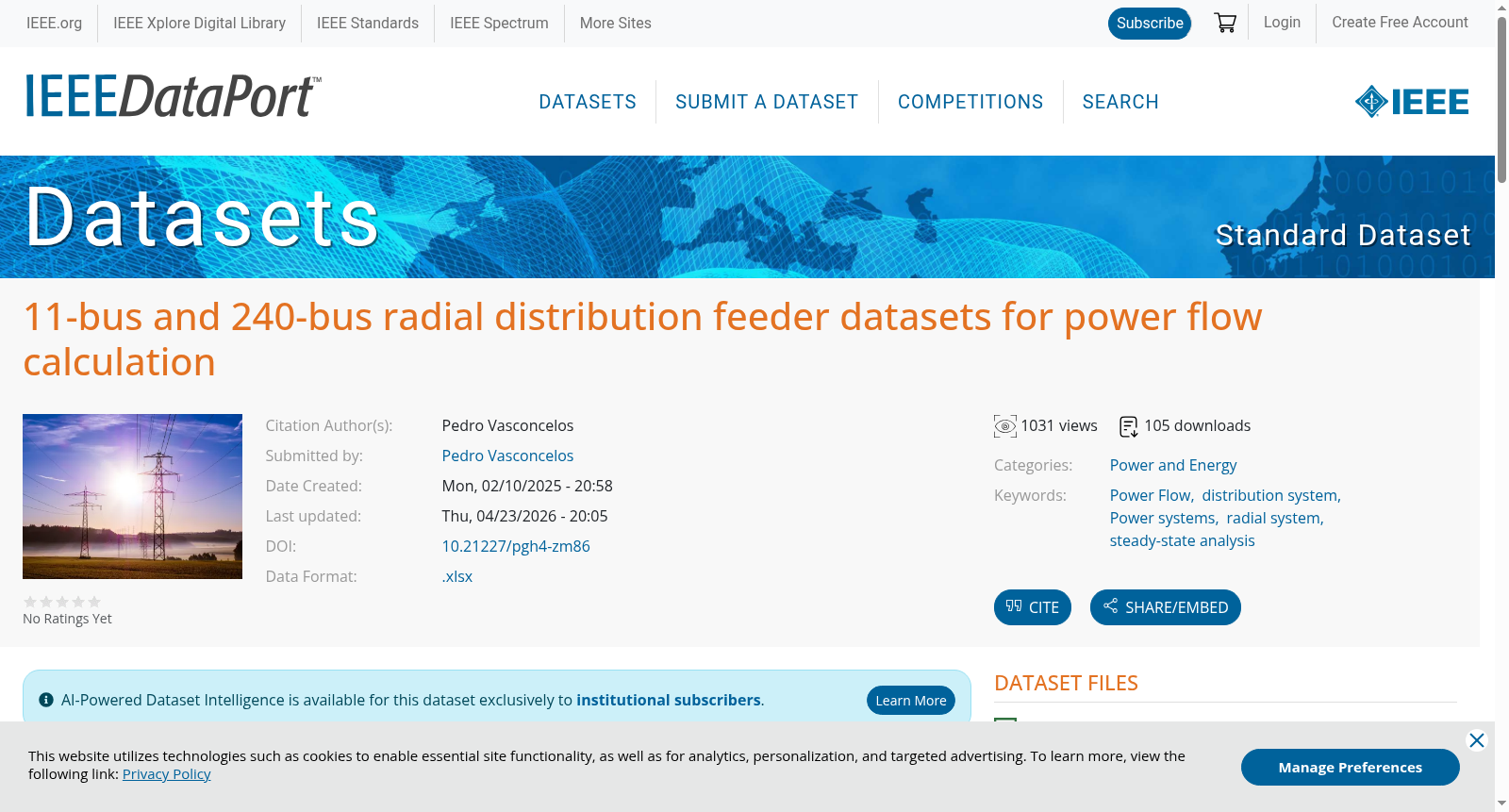Image resolution: width=1509 pixels, height=812 pixels.
Task: Close the cookie banner
Action: pos(1477,740)
